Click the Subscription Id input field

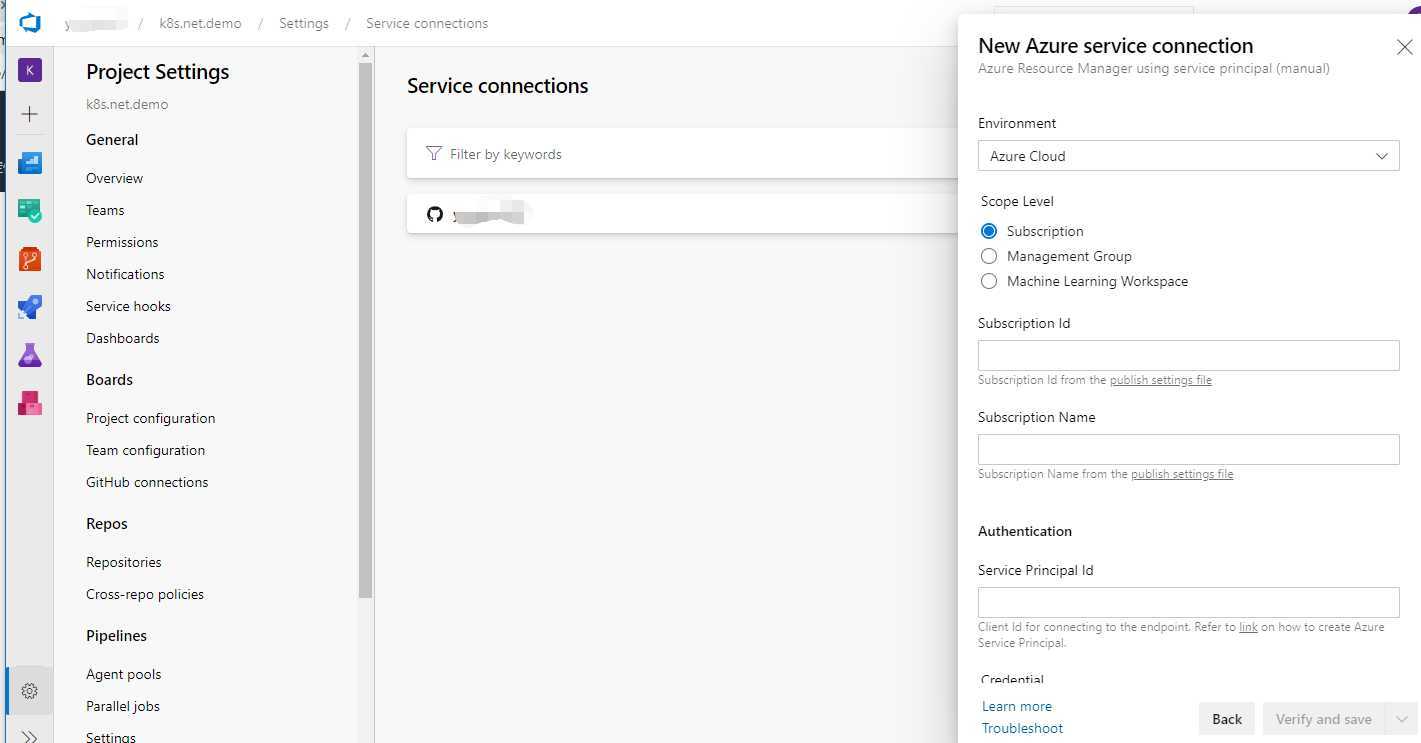pos(1188,355)
